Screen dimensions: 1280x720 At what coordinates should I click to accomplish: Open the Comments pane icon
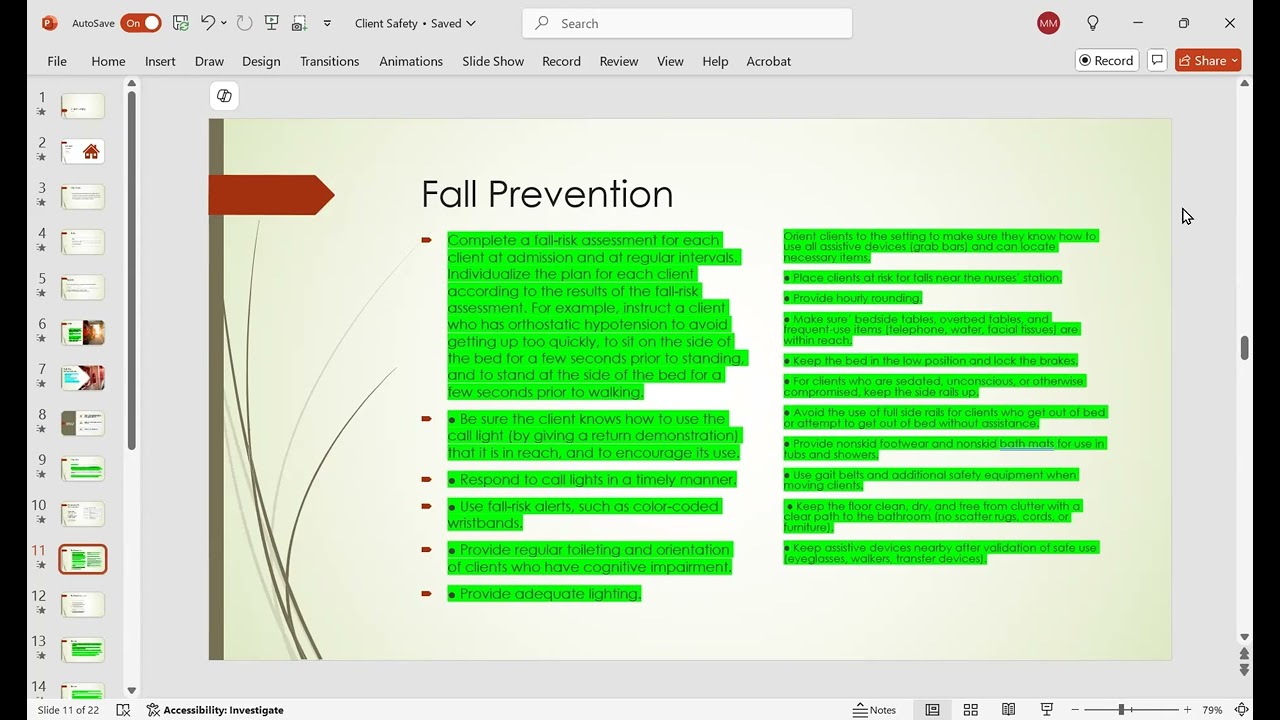1157,61
